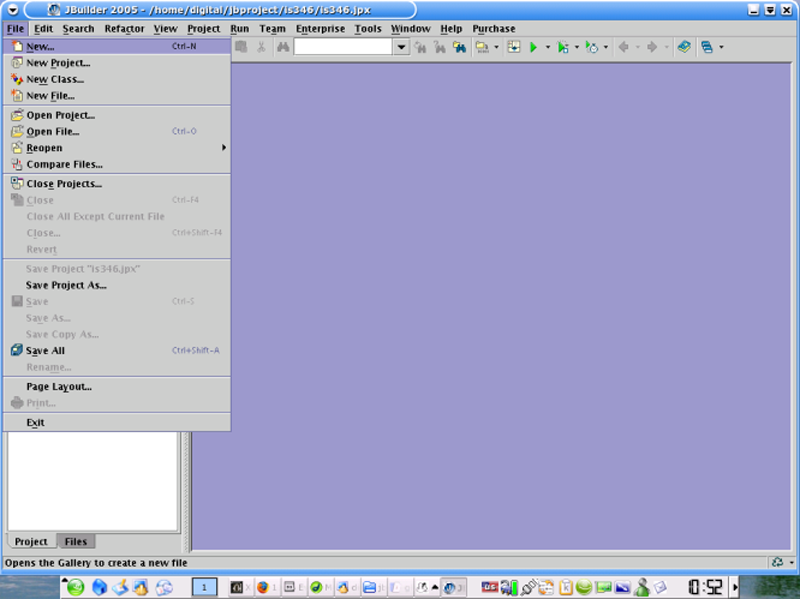The image size is (800, 599).
Task: Click the Optimize project toolbar icon
Action: tap(590, 47)
